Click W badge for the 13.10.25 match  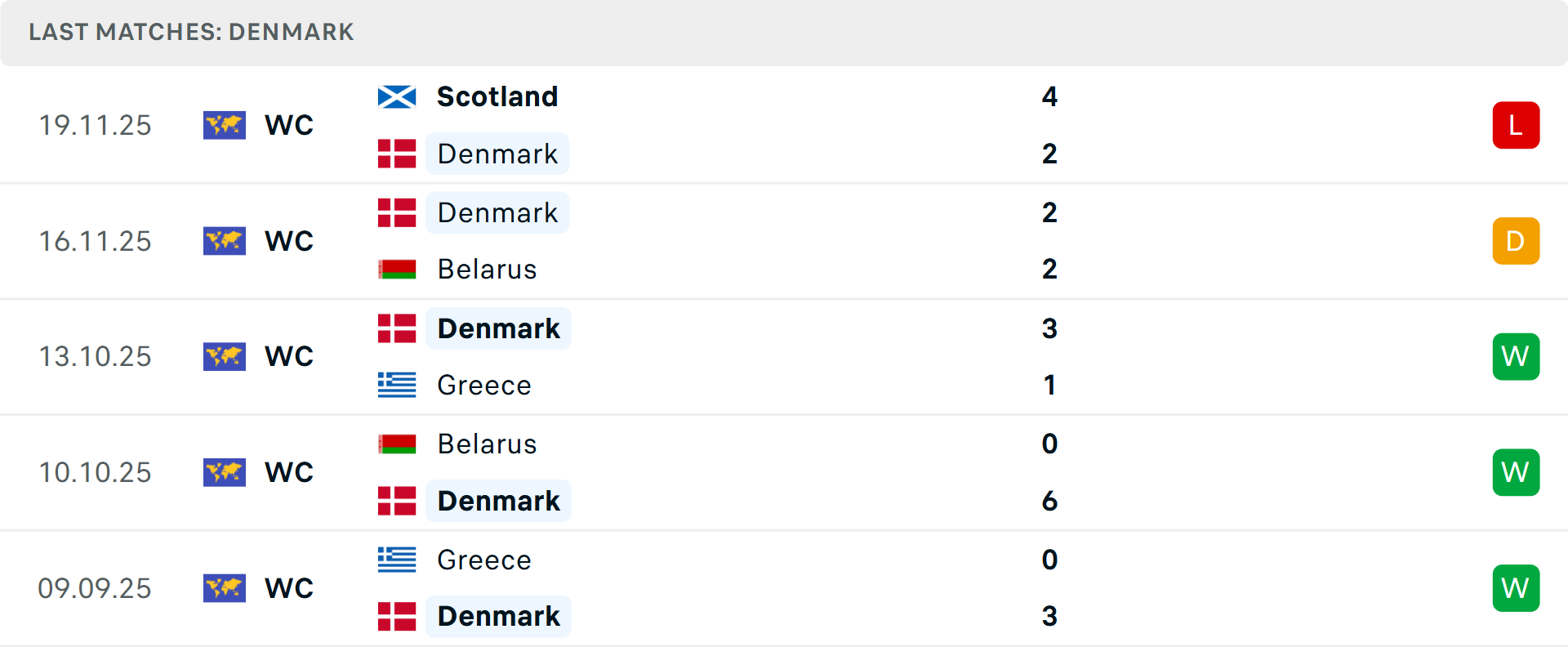[x=1516, y=357]
